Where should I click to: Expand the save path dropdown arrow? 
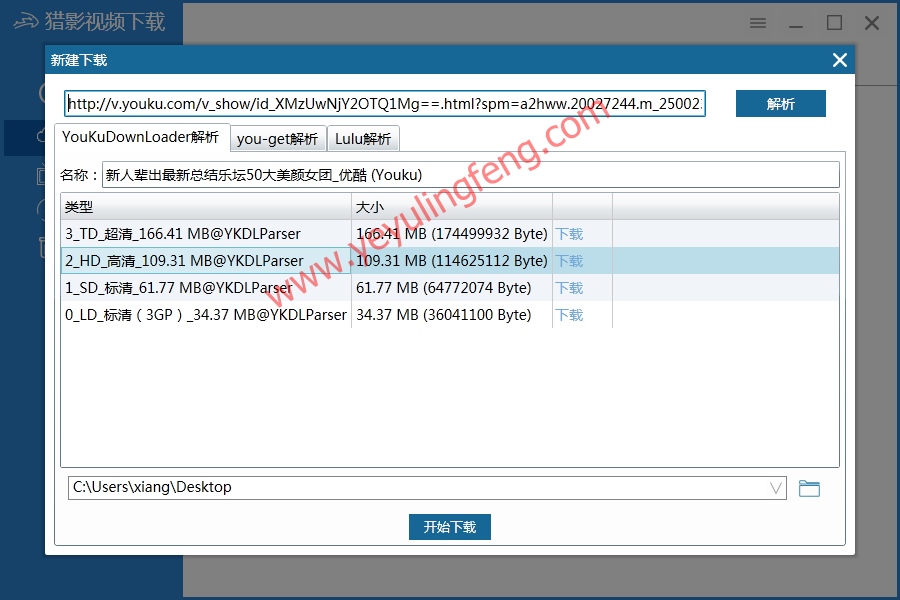click(x=775, y=488)
